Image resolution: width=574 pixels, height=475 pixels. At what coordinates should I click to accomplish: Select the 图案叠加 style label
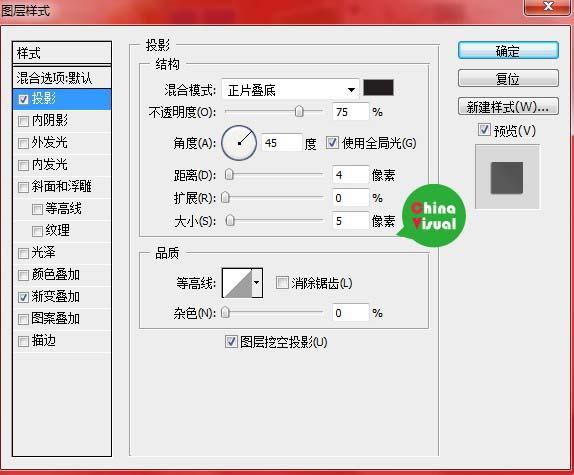coord(56,319)
